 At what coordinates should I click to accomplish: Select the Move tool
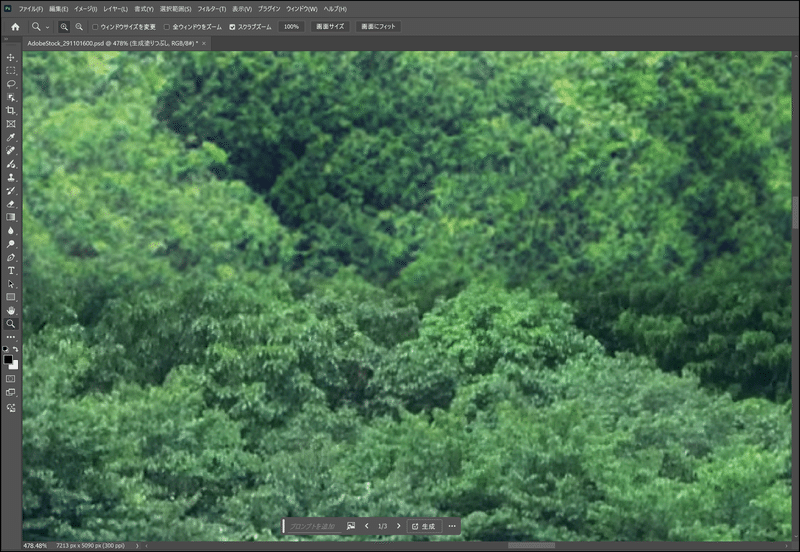coord(11,57)
